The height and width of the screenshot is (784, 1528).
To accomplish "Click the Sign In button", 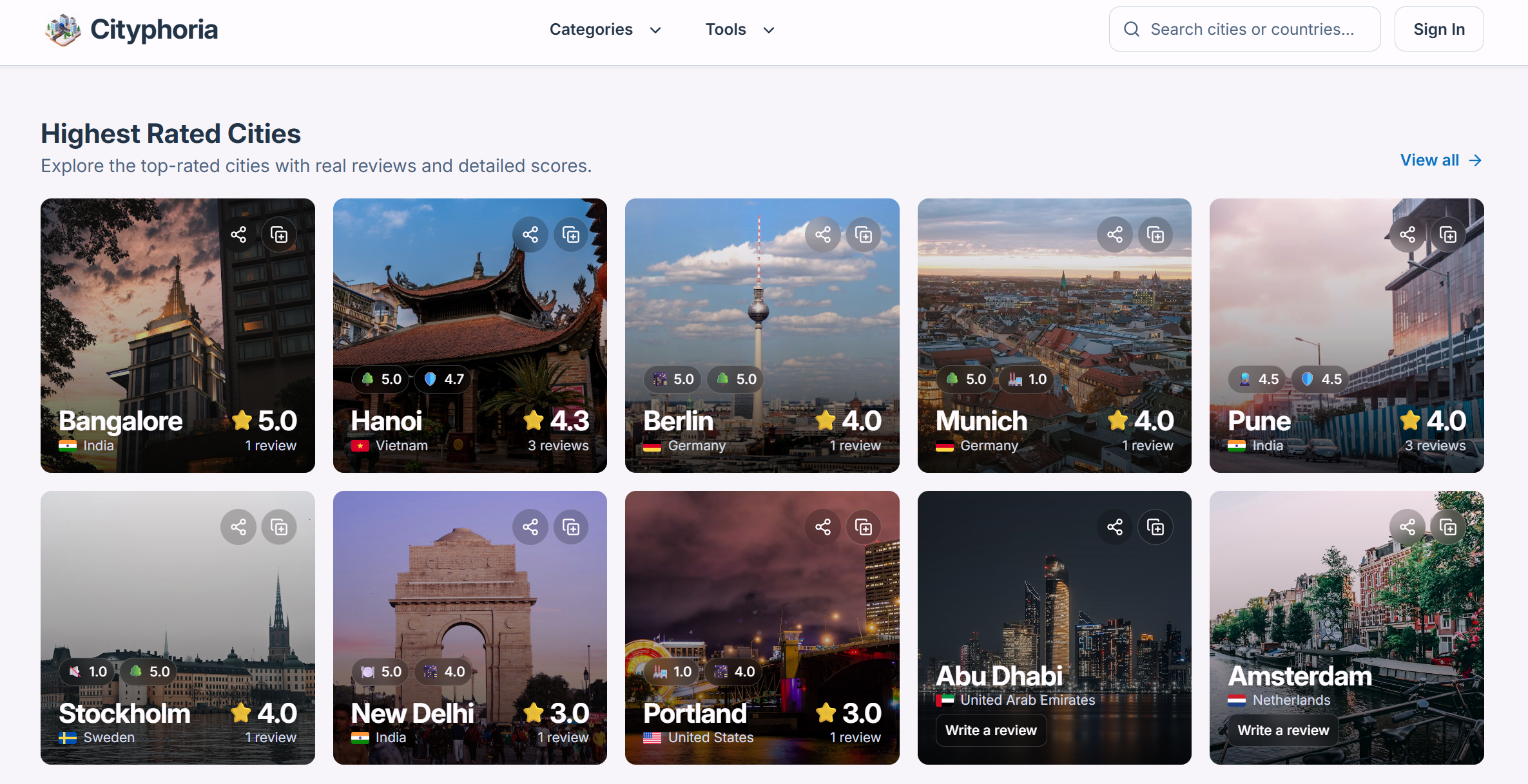I will tap(1438, 30).
